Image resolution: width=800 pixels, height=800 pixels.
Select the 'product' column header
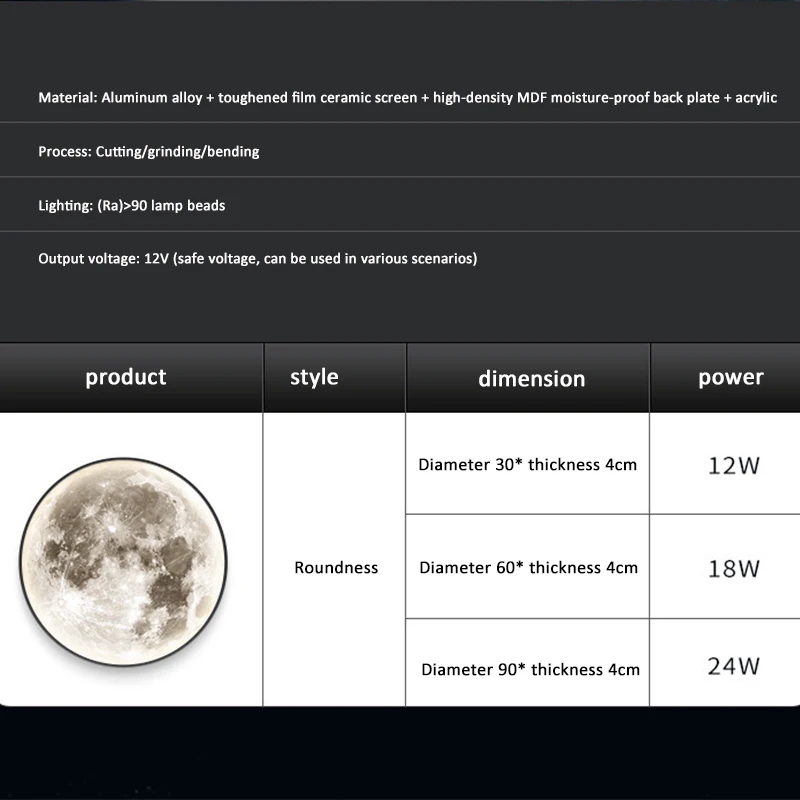click(126, 377)
